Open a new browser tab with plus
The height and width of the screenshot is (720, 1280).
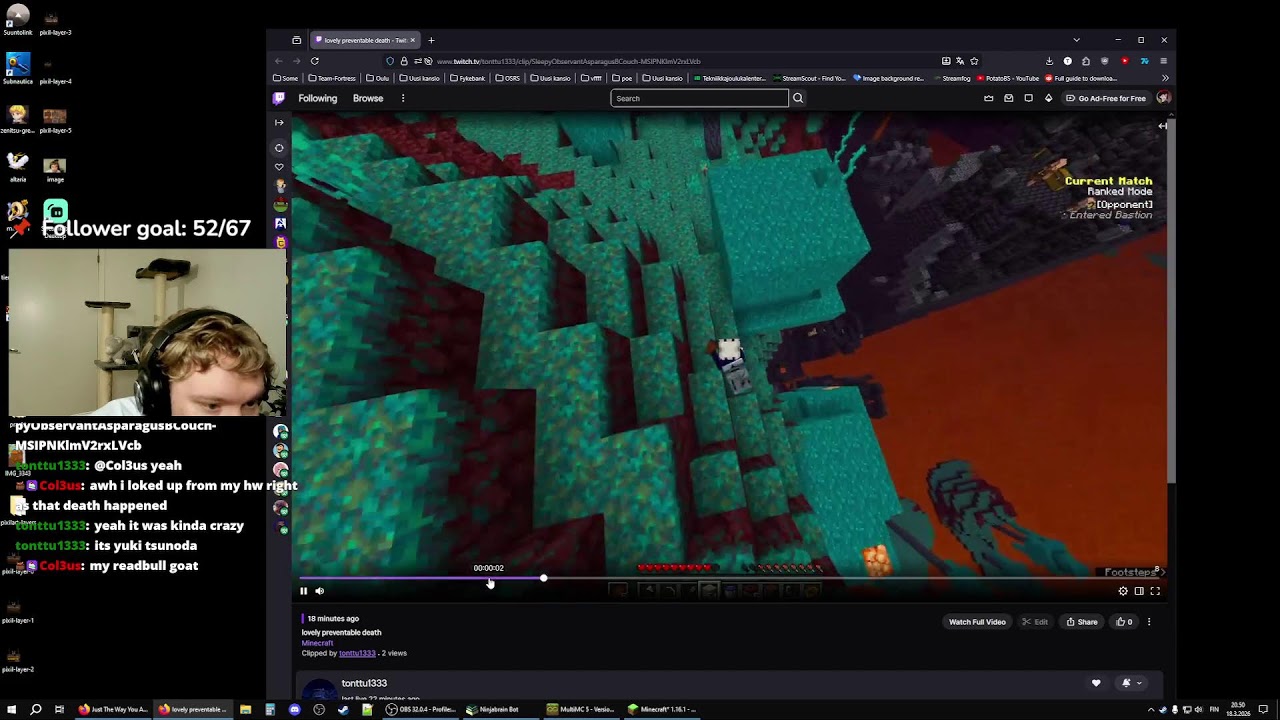[431, 40]
